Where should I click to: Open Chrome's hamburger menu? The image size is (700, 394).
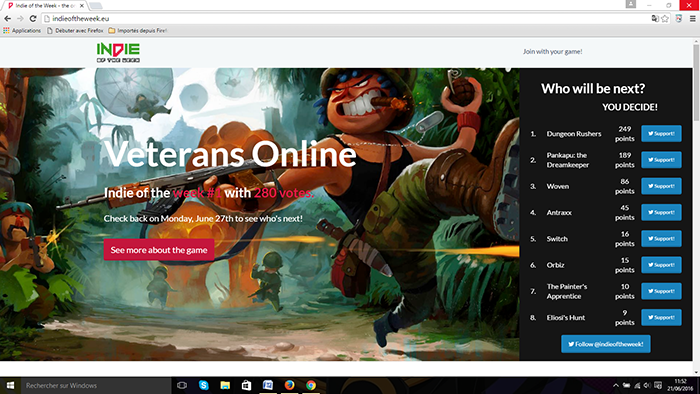click(x=692, y=18)
